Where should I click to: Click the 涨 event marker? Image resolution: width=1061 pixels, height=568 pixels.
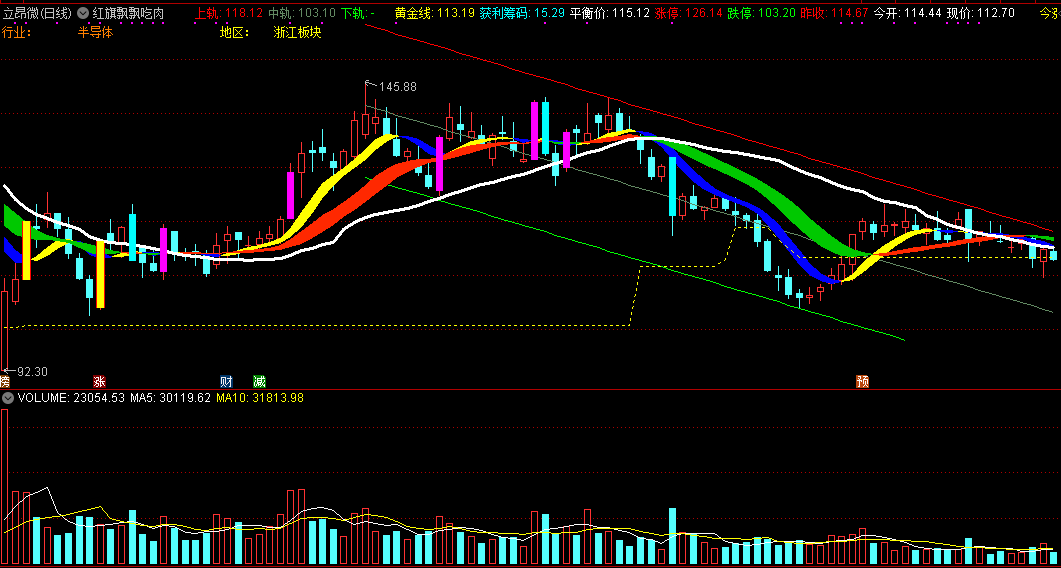coord(99,381)
